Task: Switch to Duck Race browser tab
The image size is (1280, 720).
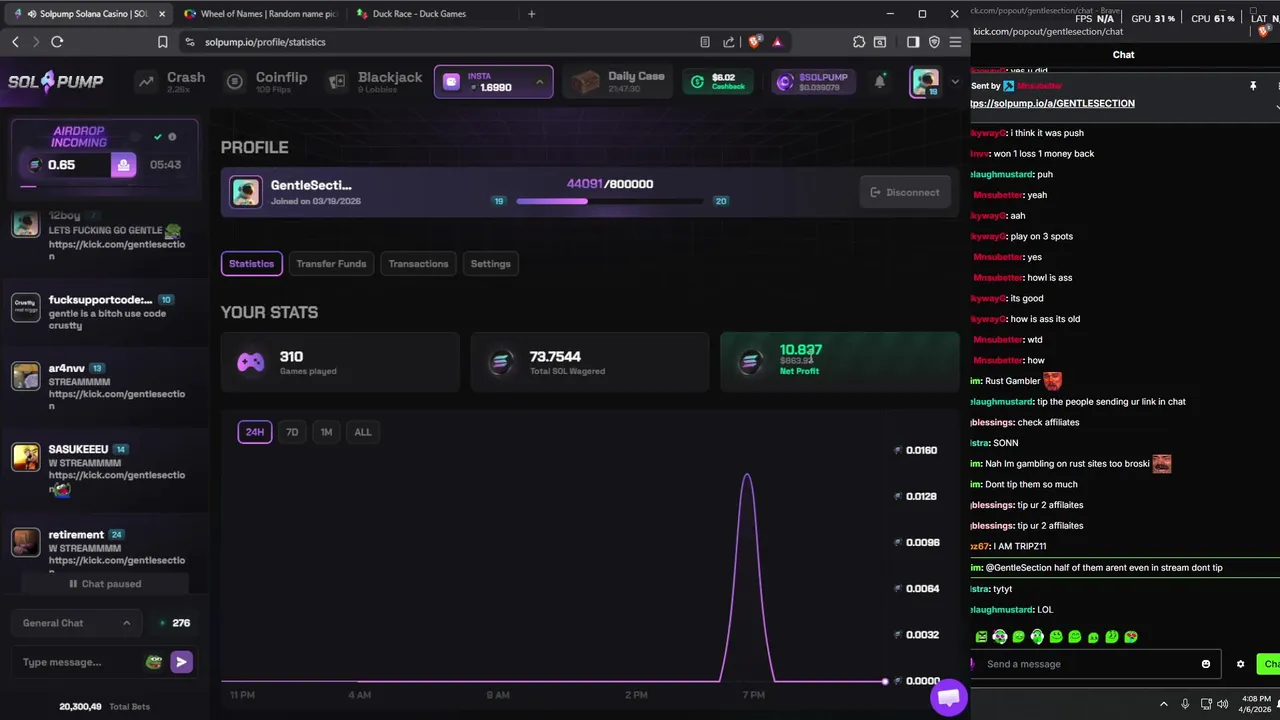Action: tap(430, 14)
